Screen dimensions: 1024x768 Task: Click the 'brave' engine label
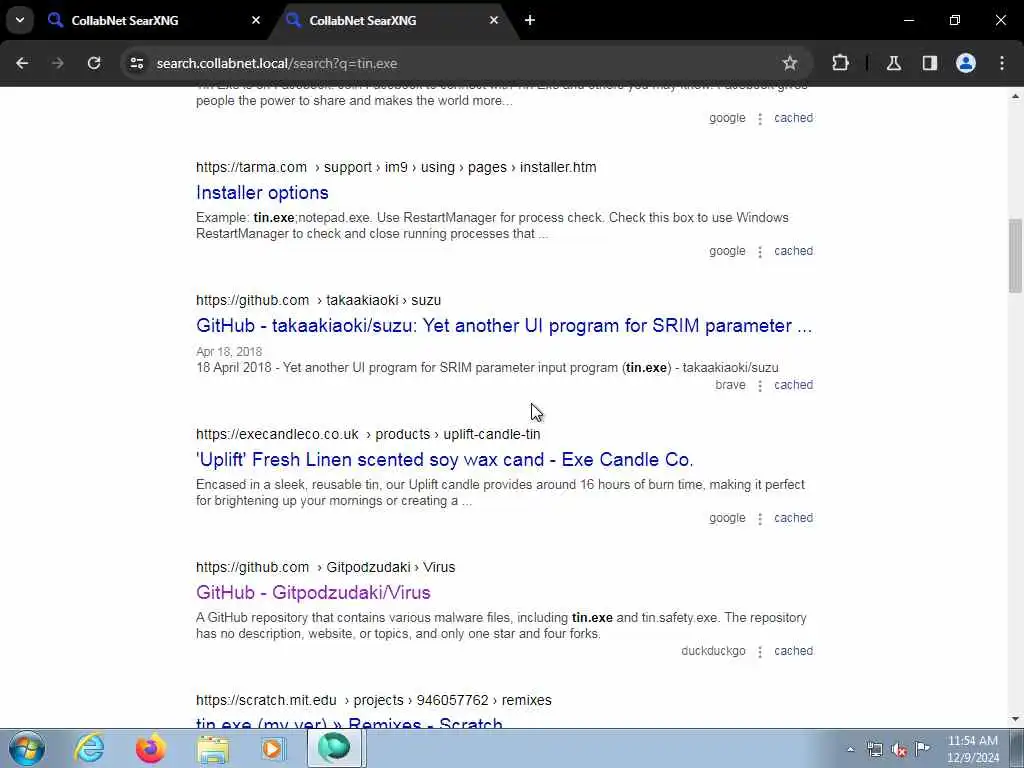pos(730,385)
